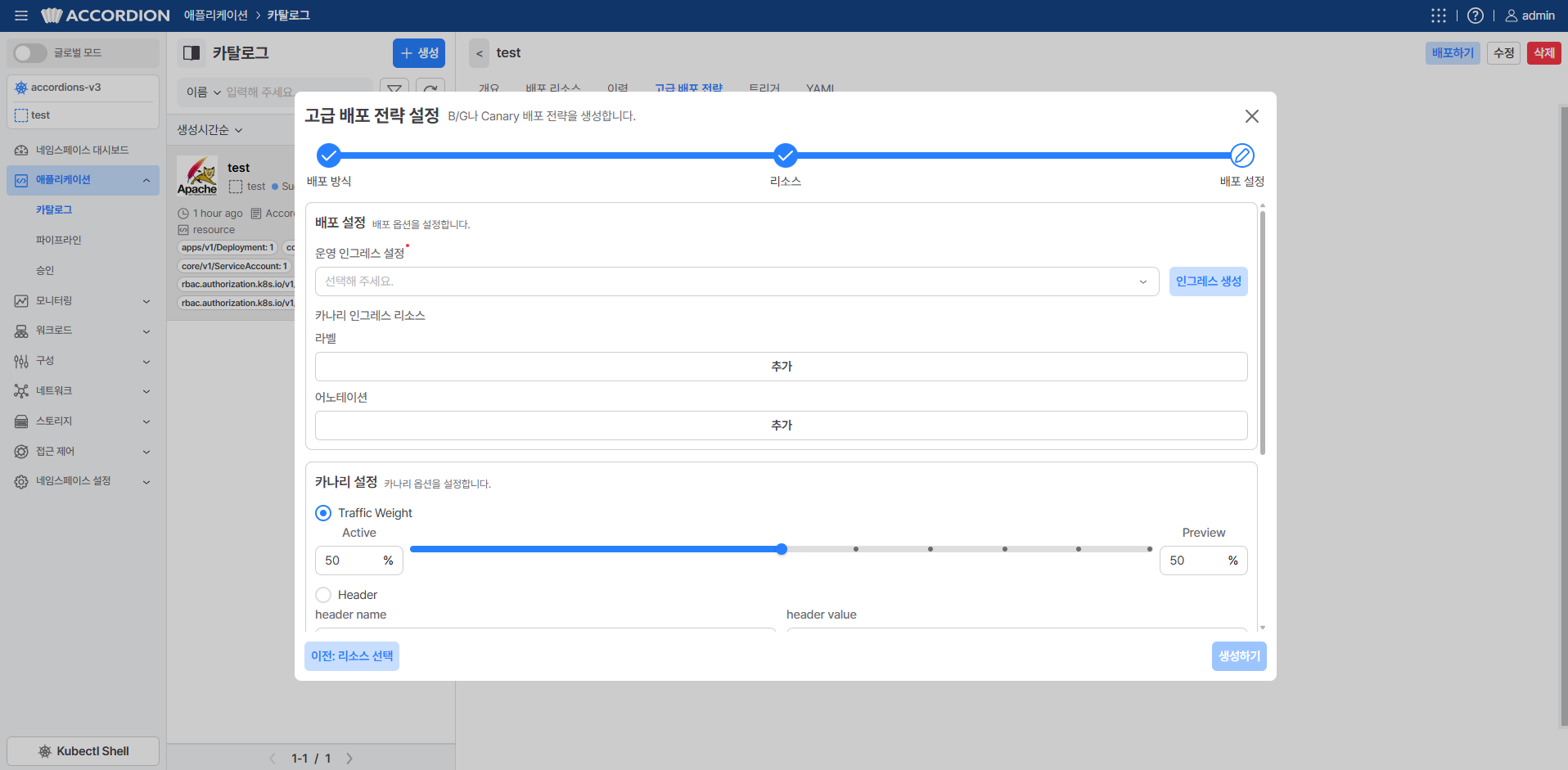Screen dimensions: 1568x770
Task: Click the Preview percent input field
Action: pos(1204,561)
